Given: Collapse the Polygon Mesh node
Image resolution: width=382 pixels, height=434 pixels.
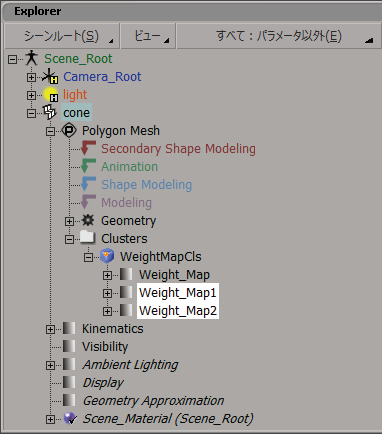Looking at the screenshot, I should coord(50,132).
